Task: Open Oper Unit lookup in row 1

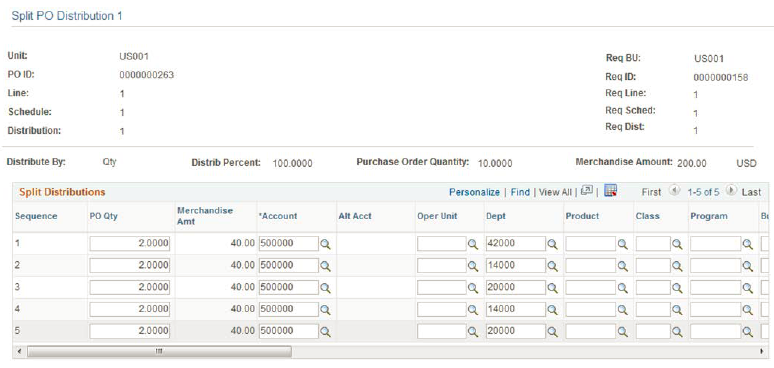Action: 473,244
